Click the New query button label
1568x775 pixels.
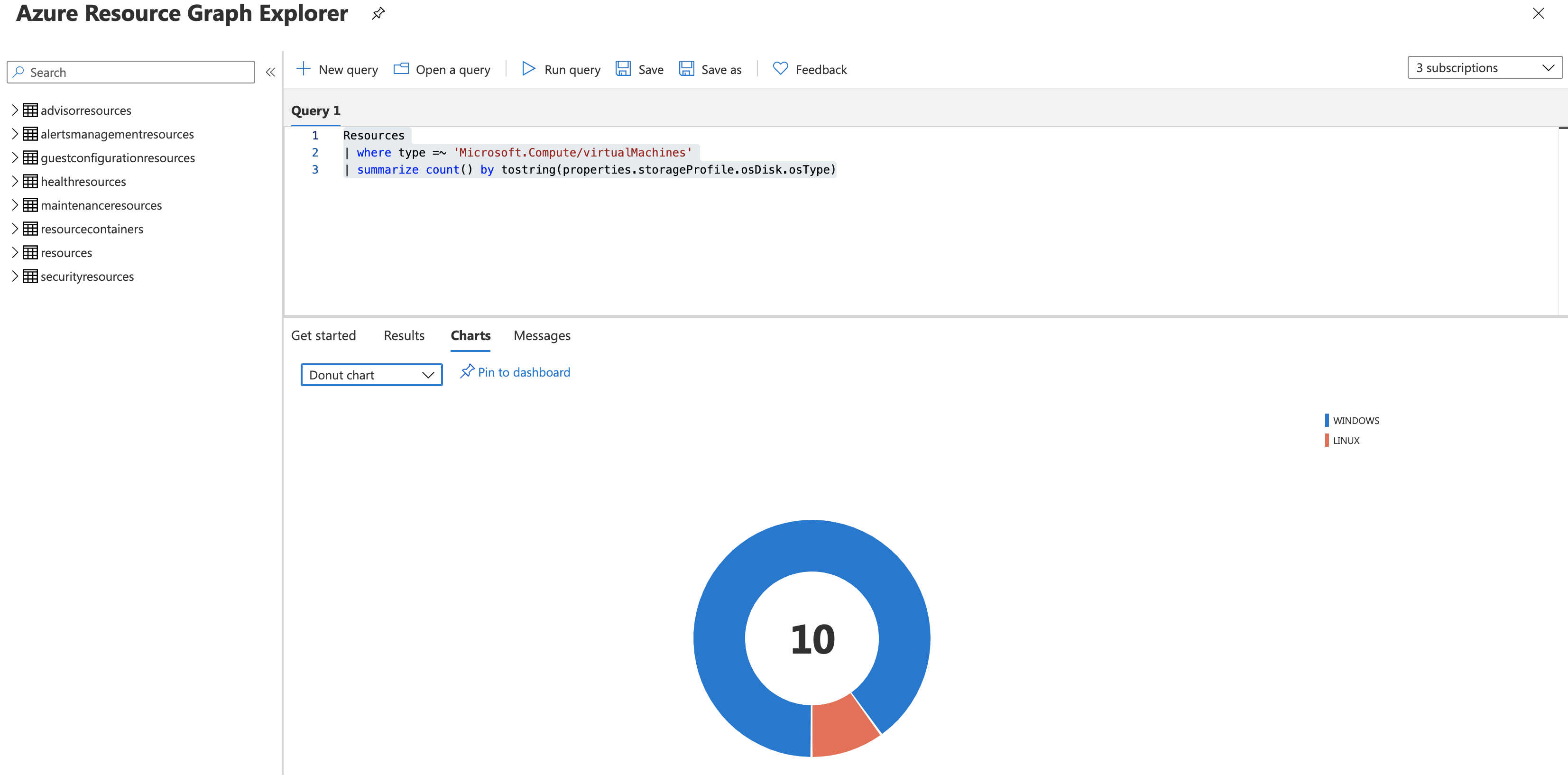348,69
